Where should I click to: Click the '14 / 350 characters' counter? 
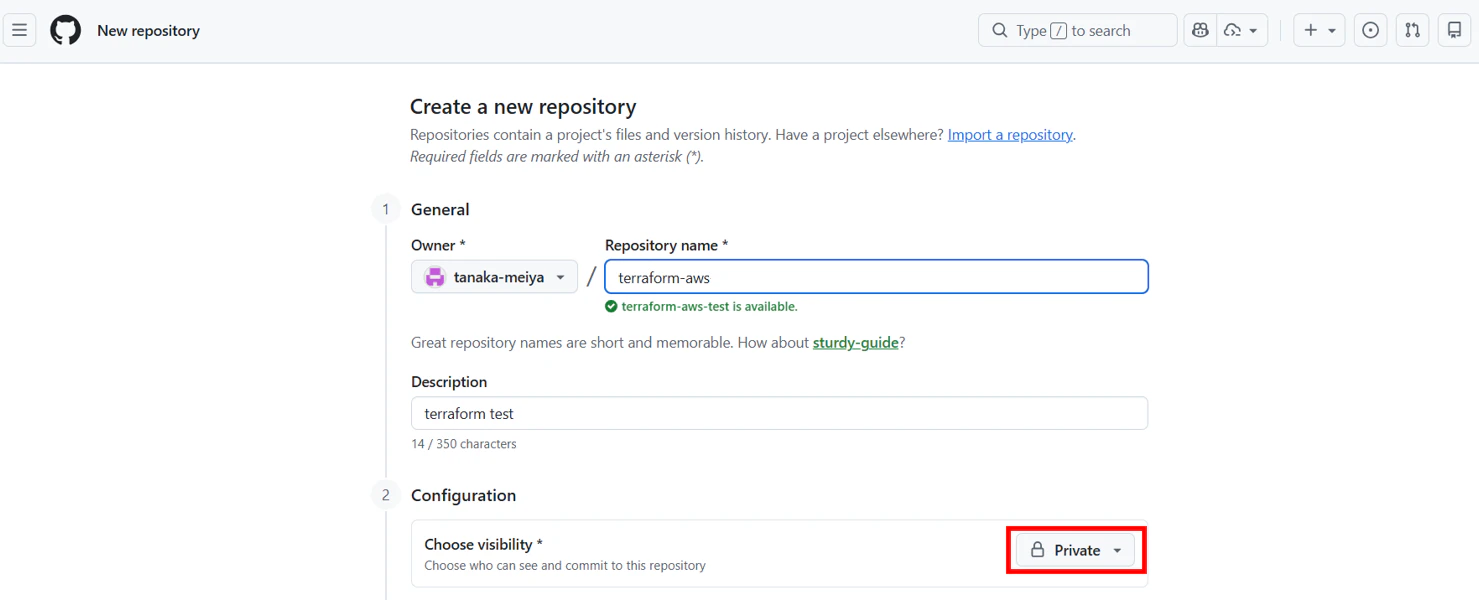pos(464,444)
